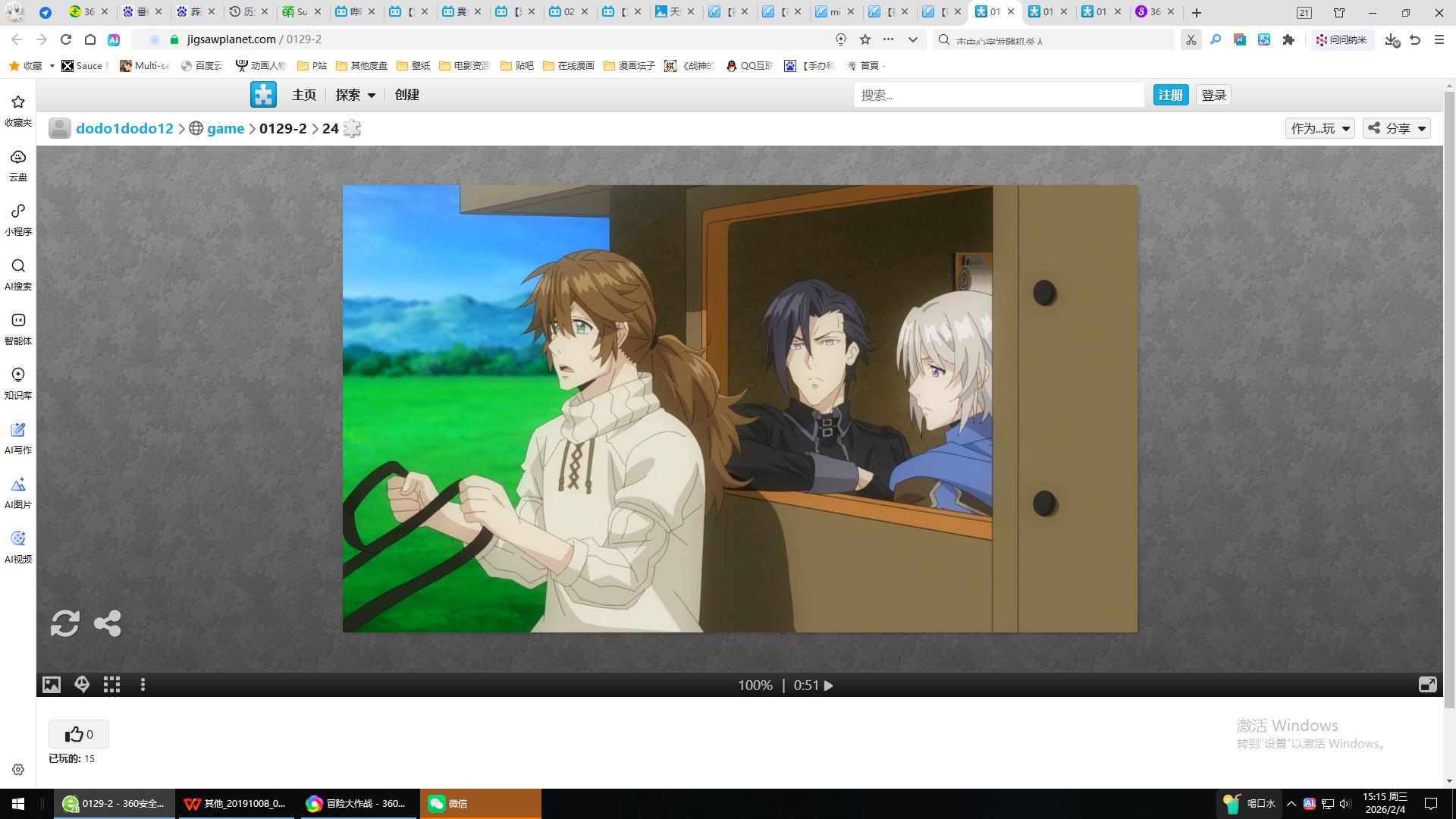
Task: Click the blue 注册 button
Action: click(x=1170, y=95)
